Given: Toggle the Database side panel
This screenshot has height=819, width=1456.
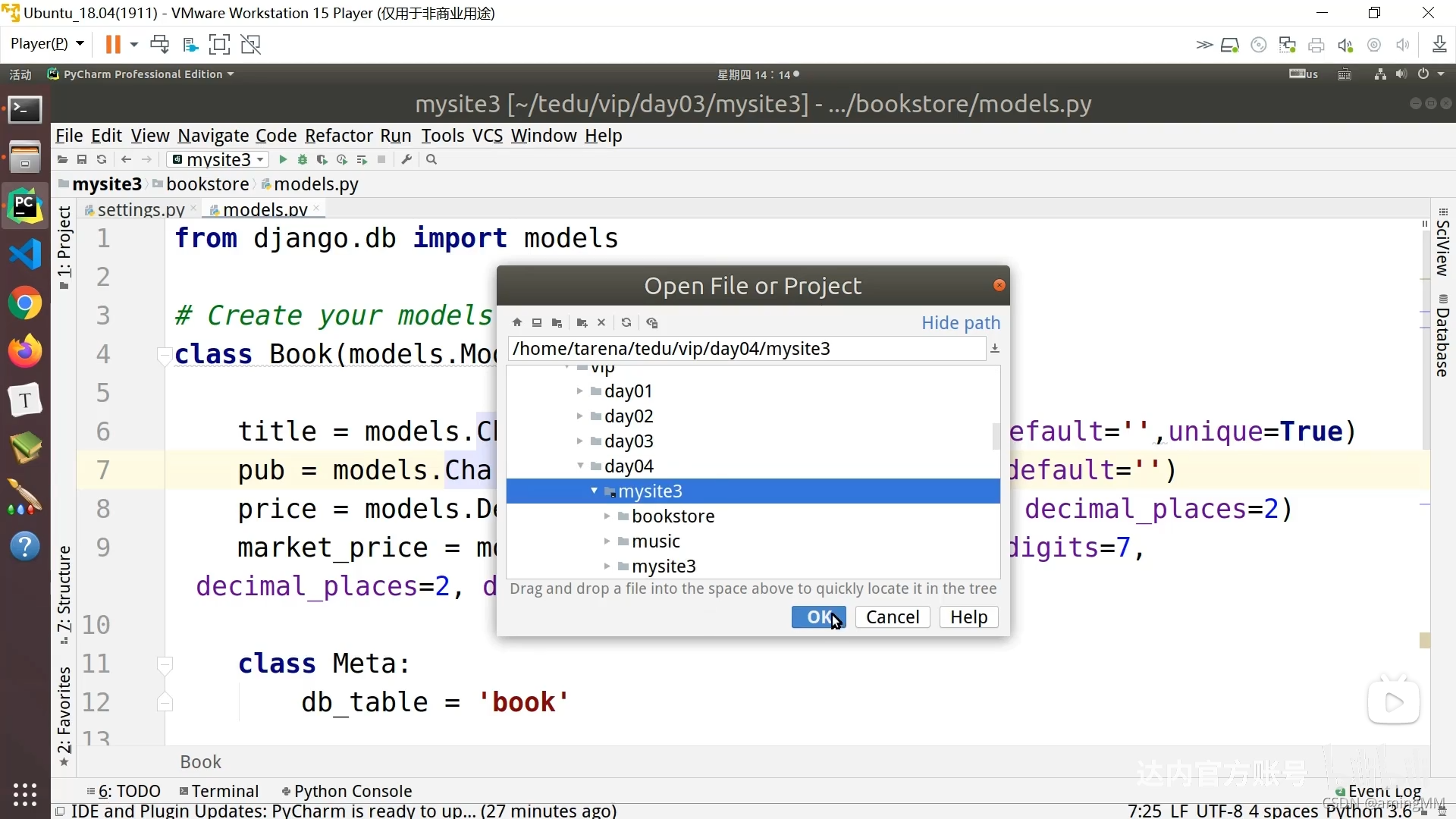Looking at the screenshot, I should pos(1442,335).
